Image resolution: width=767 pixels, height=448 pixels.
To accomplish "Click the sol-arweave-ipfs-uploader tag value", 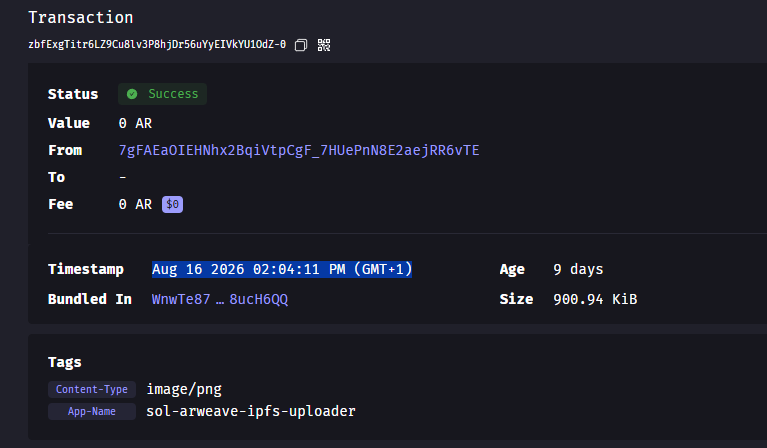I will coord(251,411).
